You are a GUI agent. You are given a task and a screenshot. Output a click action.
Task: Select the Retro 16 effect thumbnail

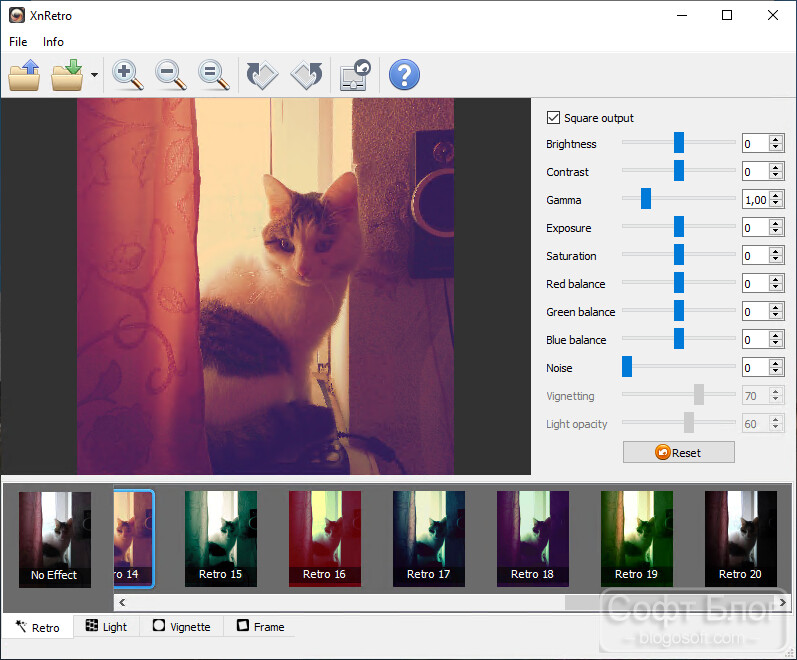click(x=325, y=538)
